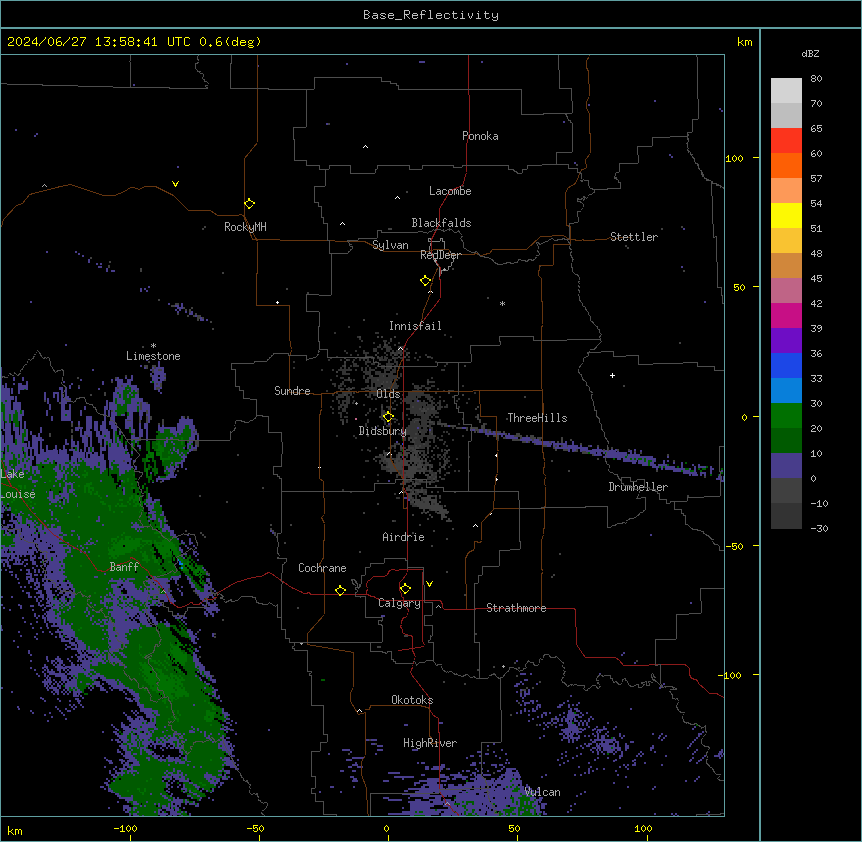862x842 pixels.
Task: Click the Limestone label
Action: coord(153,356)
